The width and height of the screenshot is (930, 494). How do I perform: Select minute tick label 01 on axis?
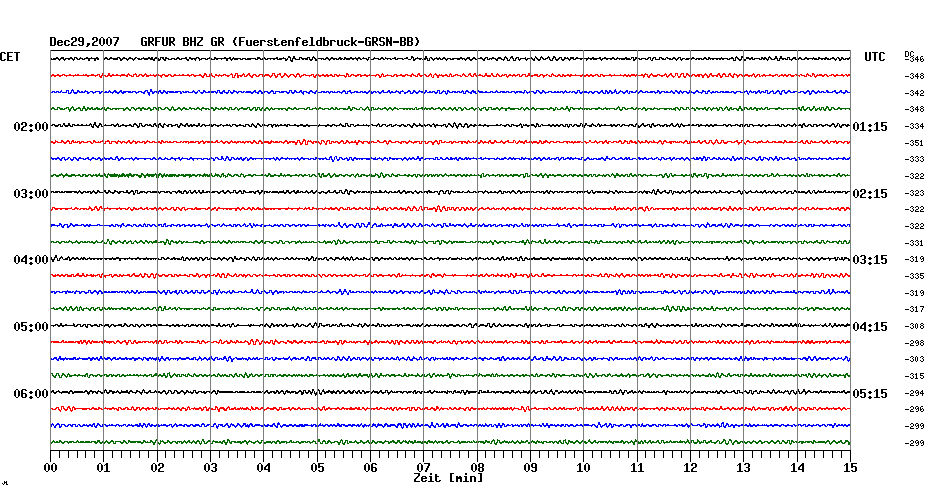coord(104,468)
